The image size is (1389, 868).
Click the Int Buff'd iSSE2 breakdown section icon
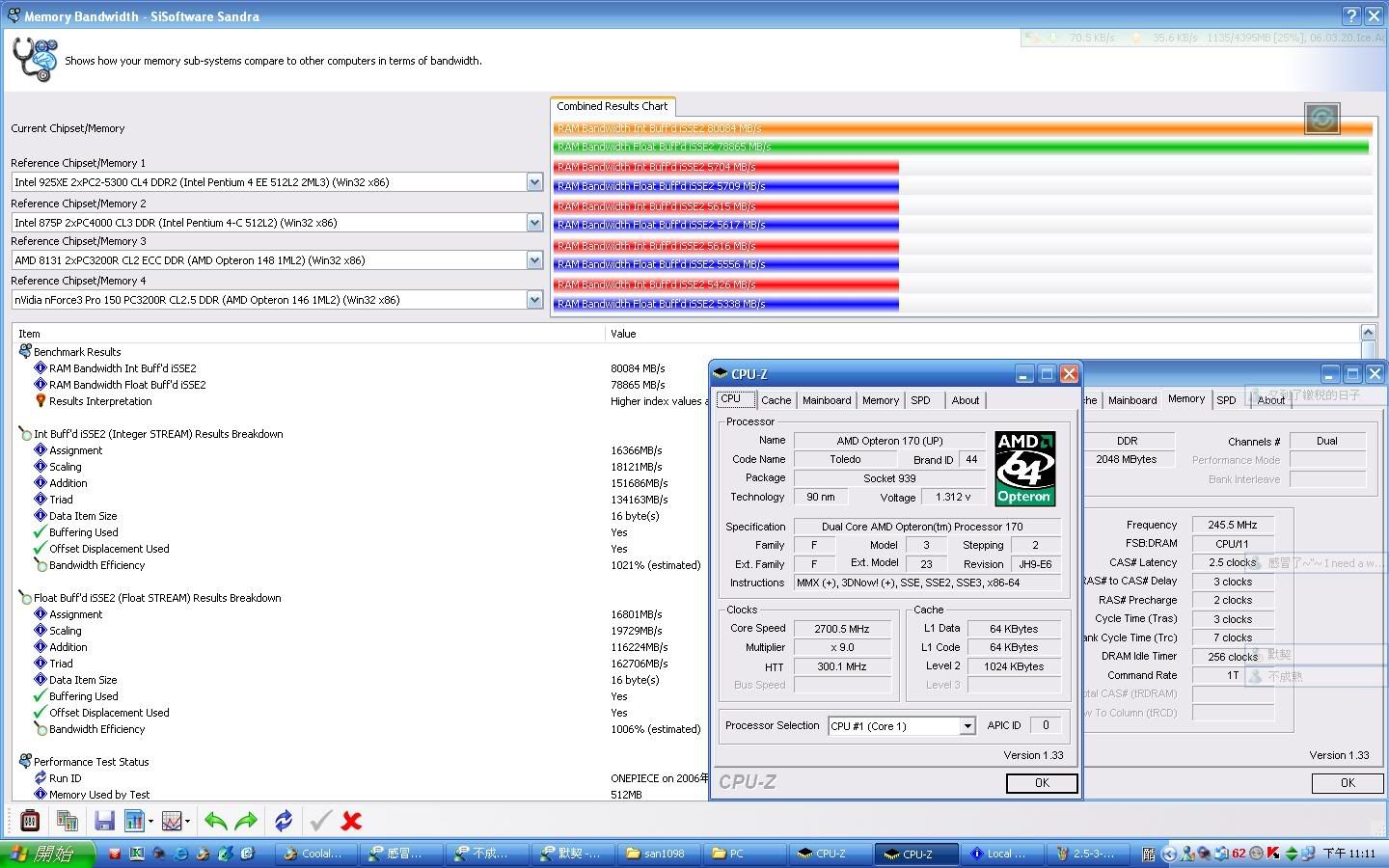25,434
